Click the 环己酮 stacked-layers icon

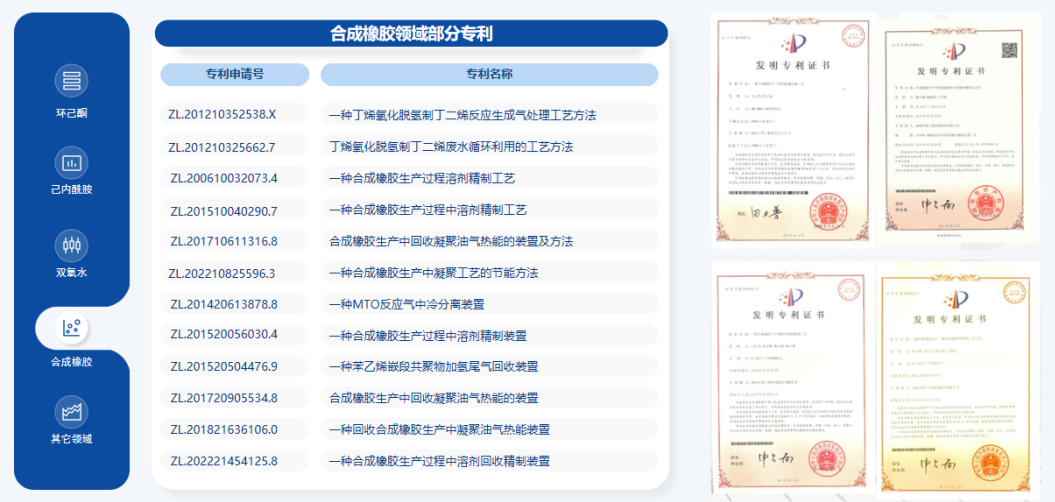pos(71,80)
